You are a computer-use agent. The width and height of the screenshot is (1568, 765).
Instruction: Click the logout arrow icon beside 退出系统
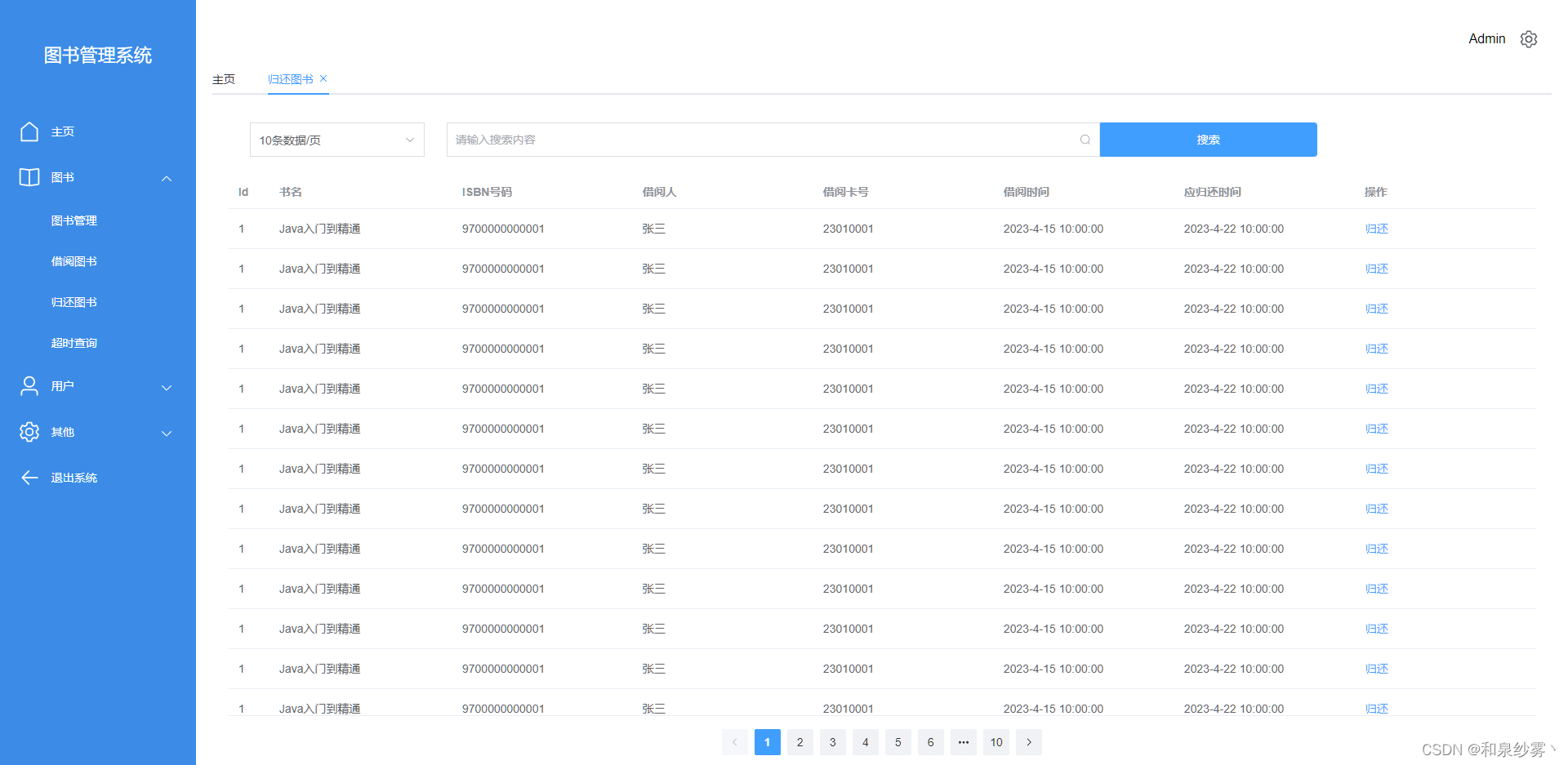click(x=29, y=478)
